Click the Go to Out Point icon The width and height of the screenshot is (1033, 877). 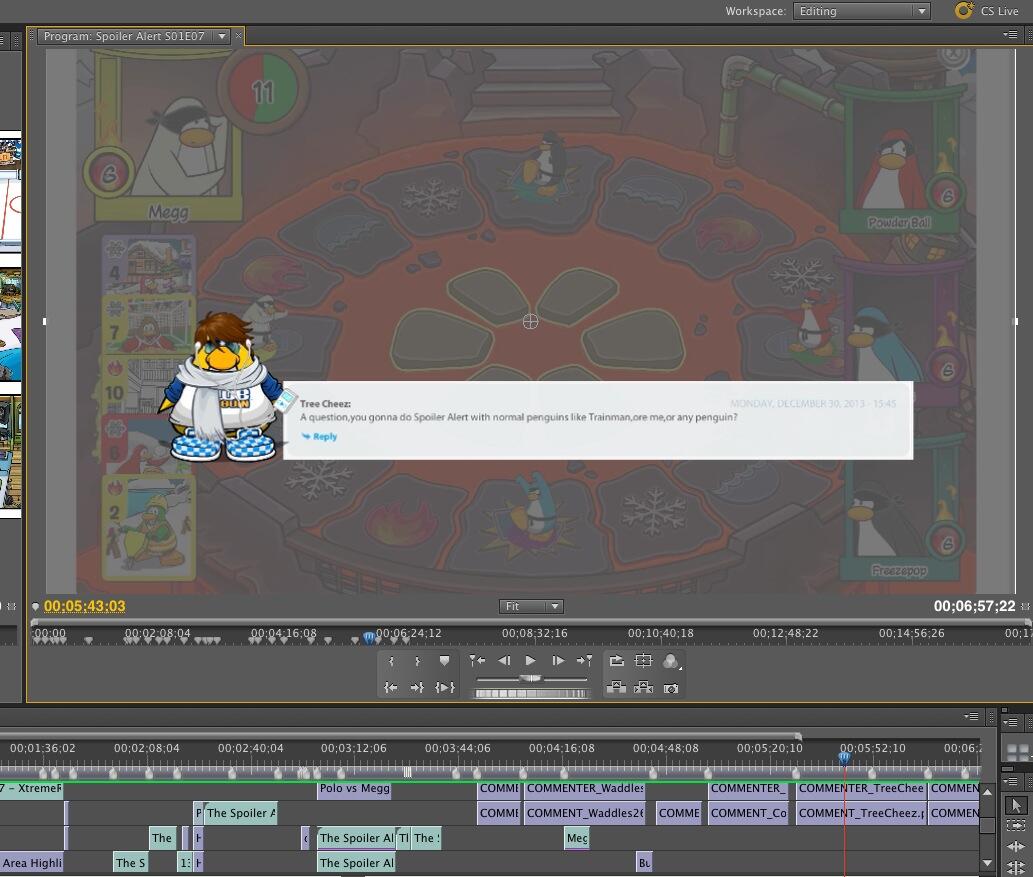point(417,688)
